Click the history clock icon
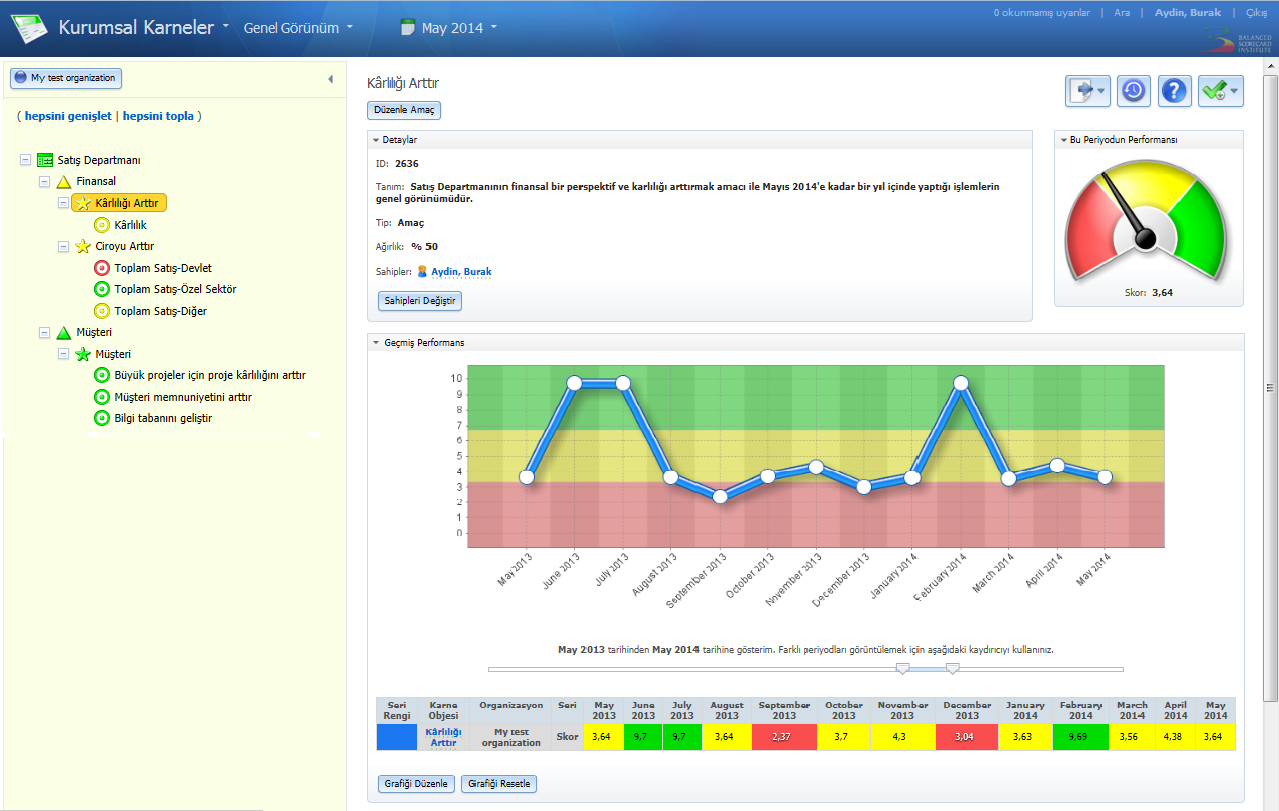Screen dimensions: 1279x811 (1133, 91)
